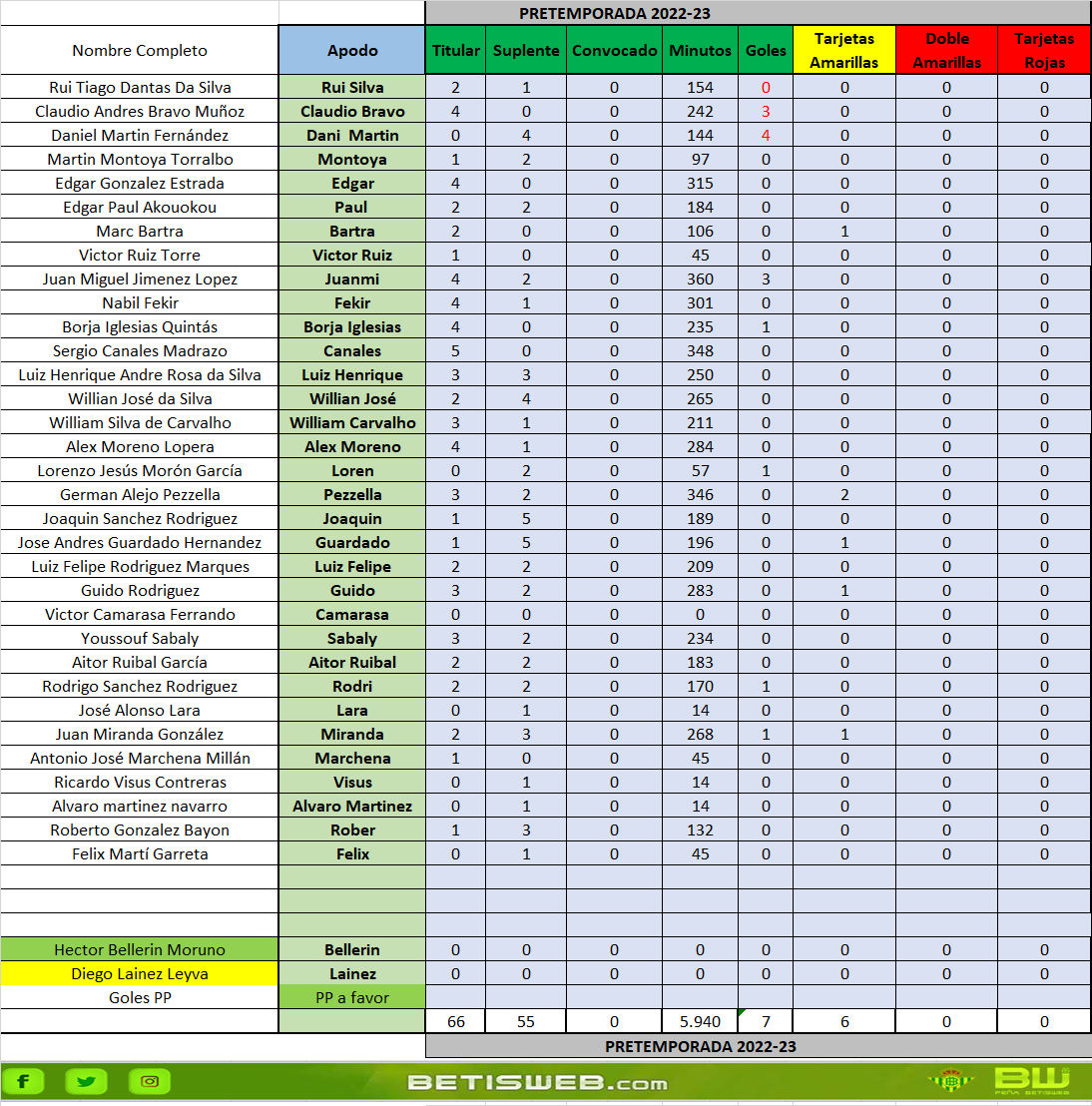Select the Felix nickname cell
The width and height of the screenshot is (1092, 1106).
352,854
